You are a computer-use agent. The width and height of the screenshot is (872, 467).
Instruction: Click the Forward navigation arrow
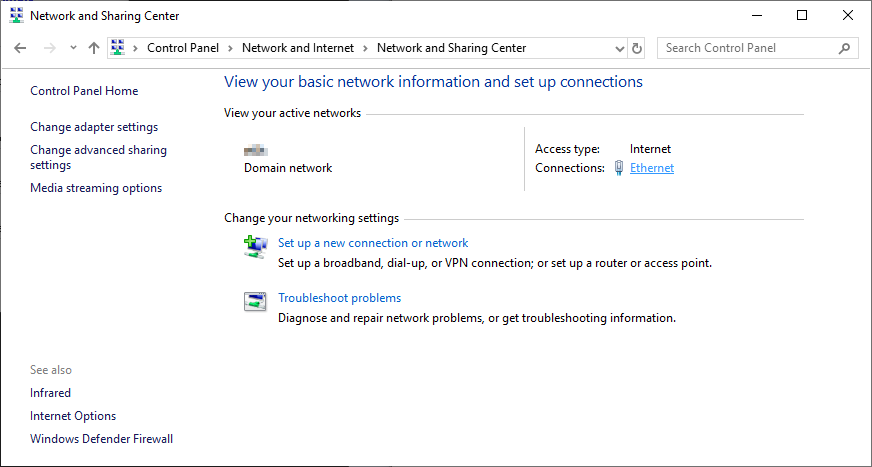tap(49, 48)
